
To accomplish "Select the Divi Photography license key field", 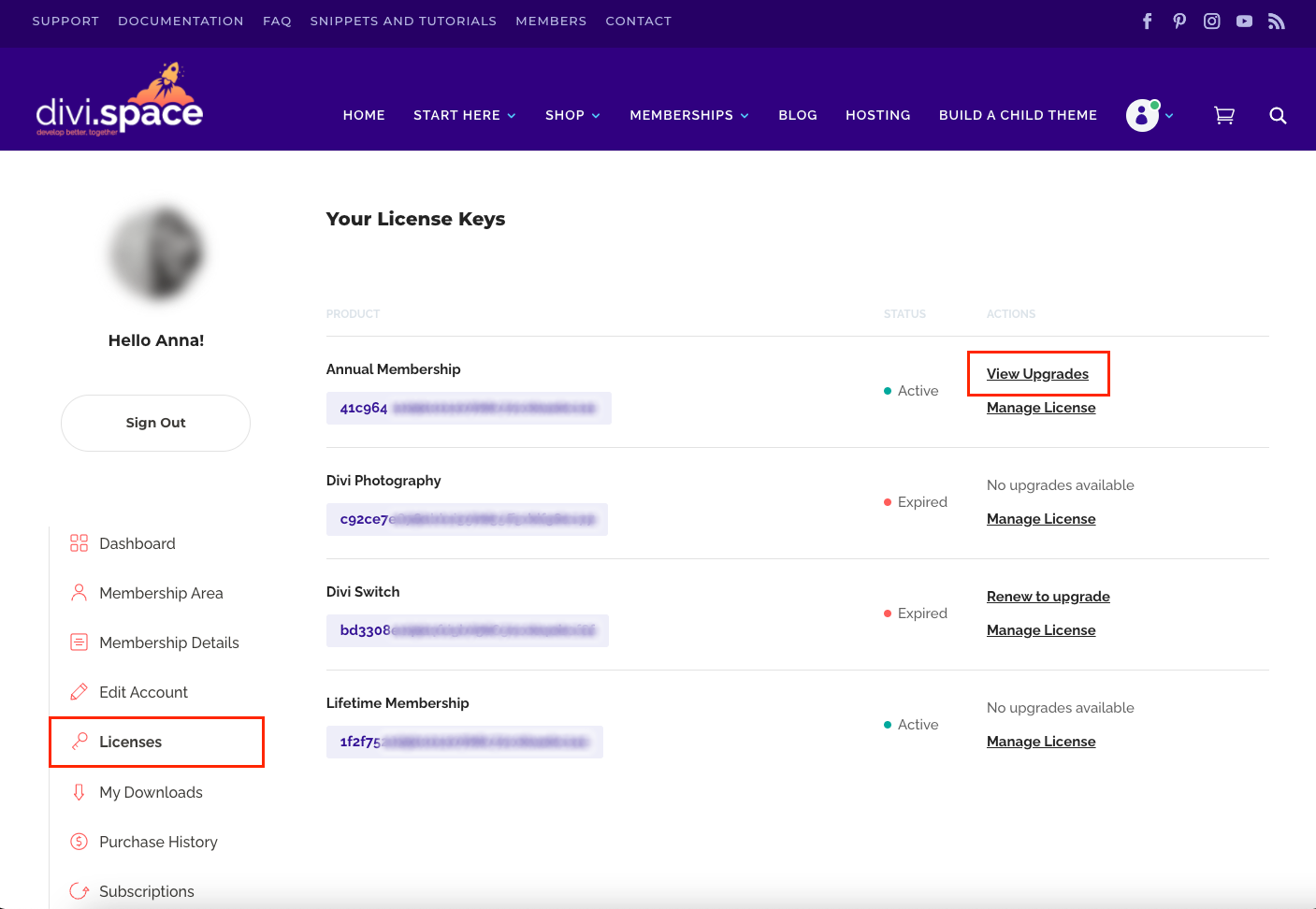I will click(467, 519).
